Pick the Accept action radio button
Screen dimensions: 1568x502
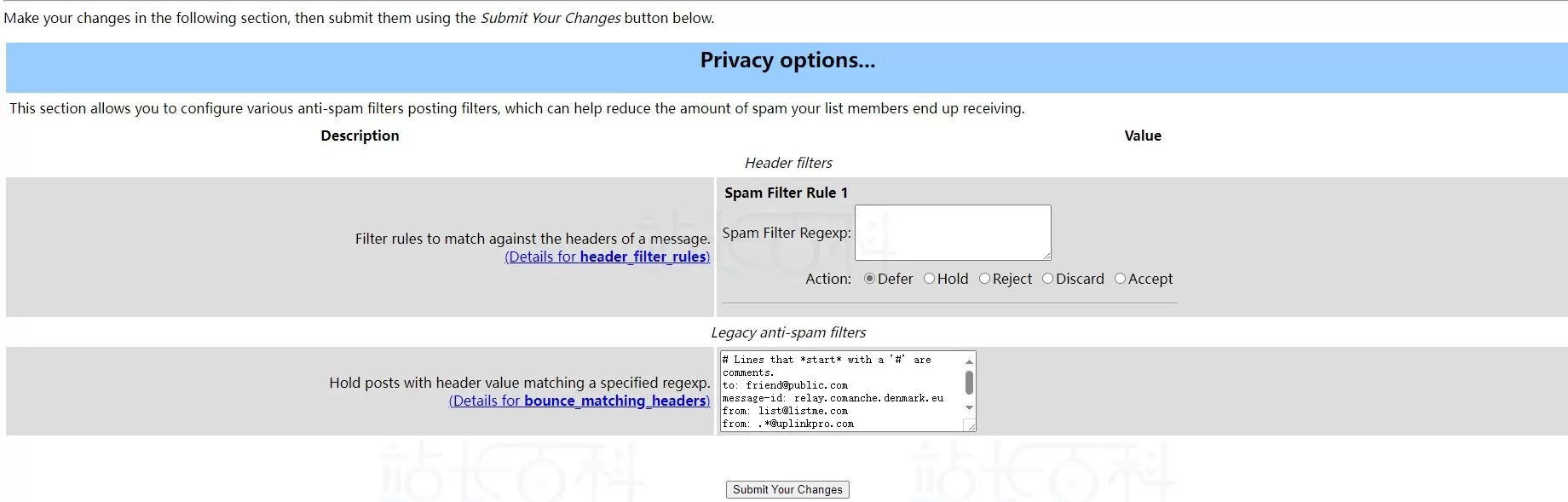point(1121,279)
